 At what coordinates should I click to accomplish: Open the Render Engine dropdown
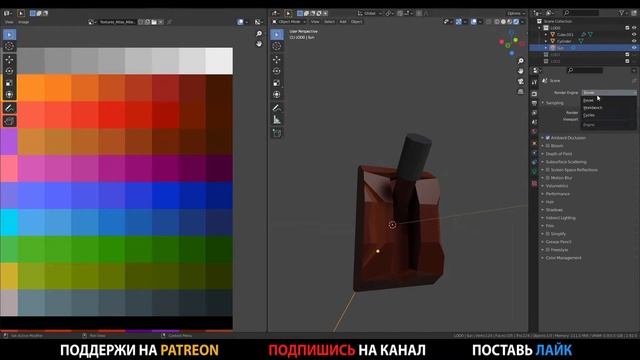click(x=609, y=93)
